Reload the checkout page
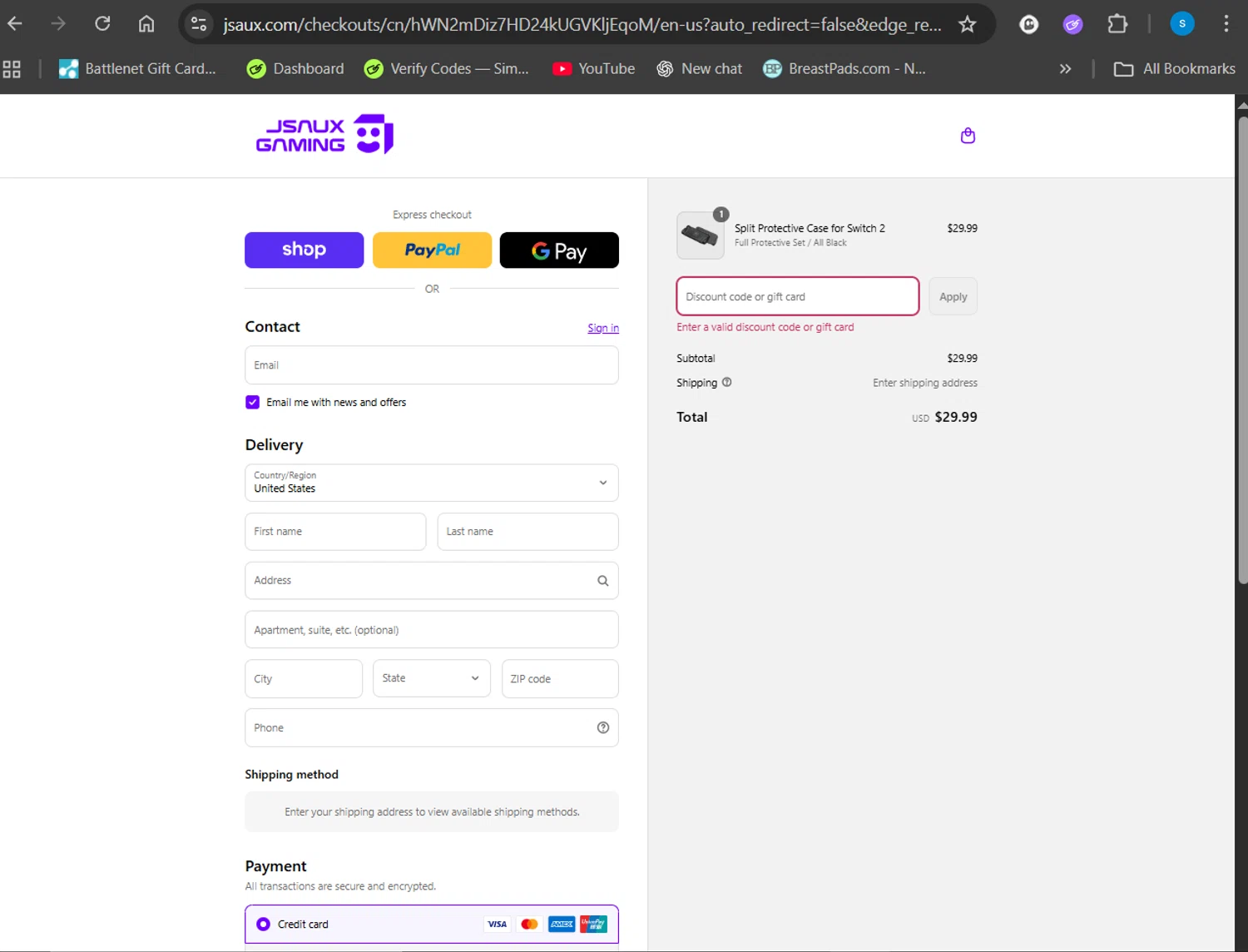 (x=102, y=24)
